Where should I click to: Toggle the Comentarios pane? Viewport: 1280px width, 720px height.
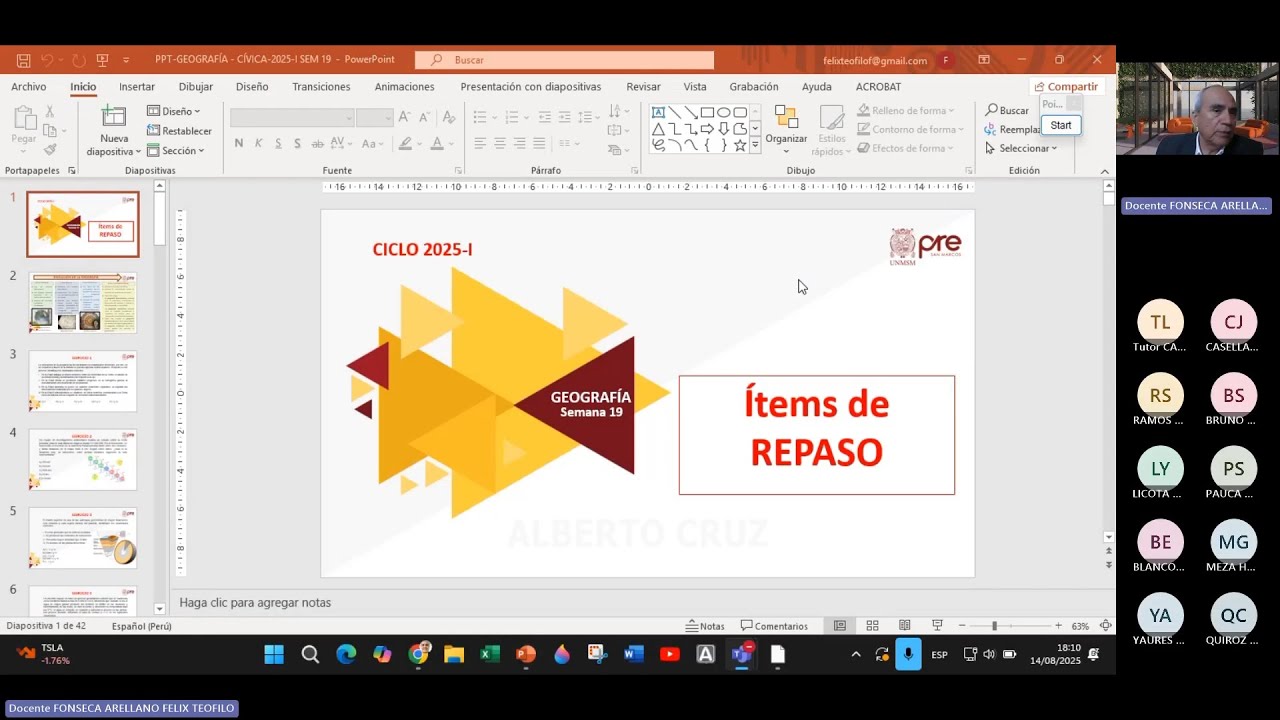(x=774, y=626)
